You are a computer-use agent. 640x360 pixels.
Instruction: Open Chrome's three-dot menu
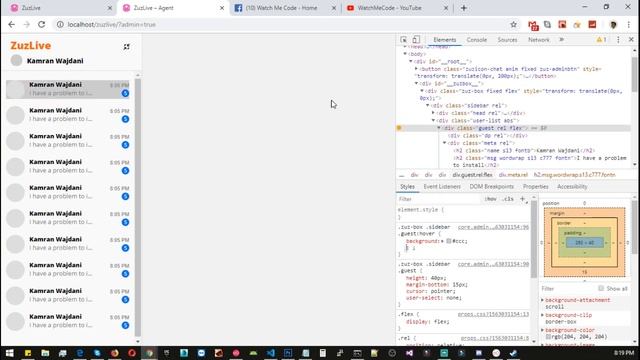tap(629, 24)
